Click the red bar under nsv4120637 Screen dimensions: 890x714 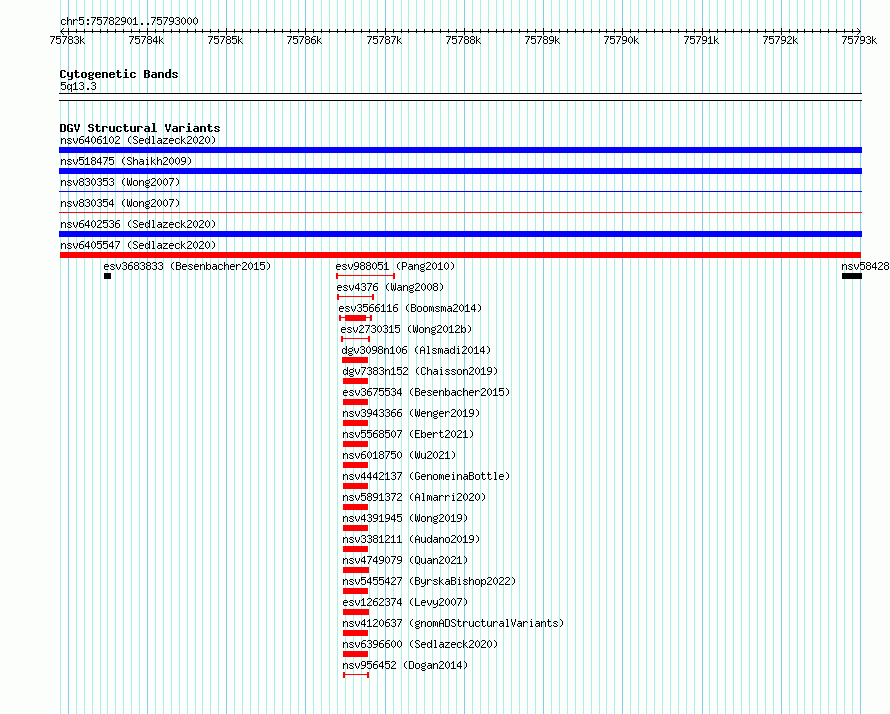[355, 633]
